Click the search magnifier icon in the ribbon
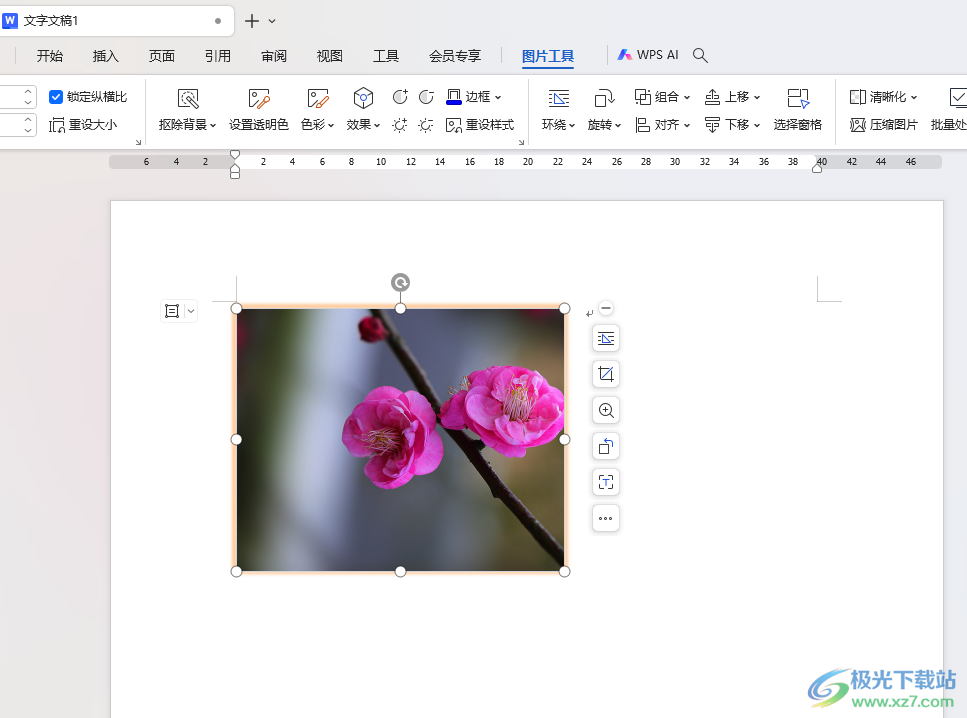 coord(700,55)
